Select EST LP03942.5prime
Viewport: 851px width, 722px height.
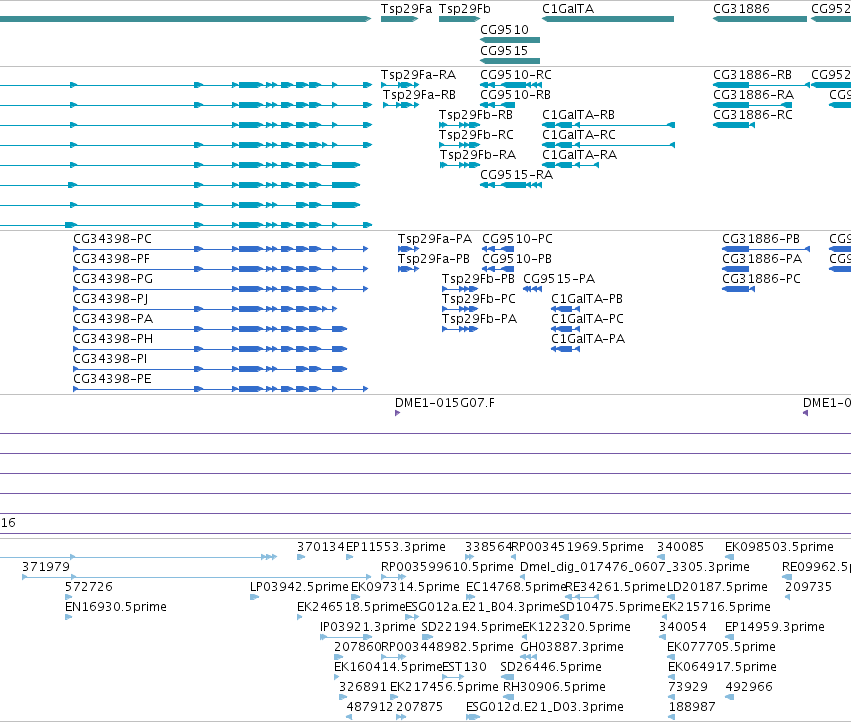(299, 587)
